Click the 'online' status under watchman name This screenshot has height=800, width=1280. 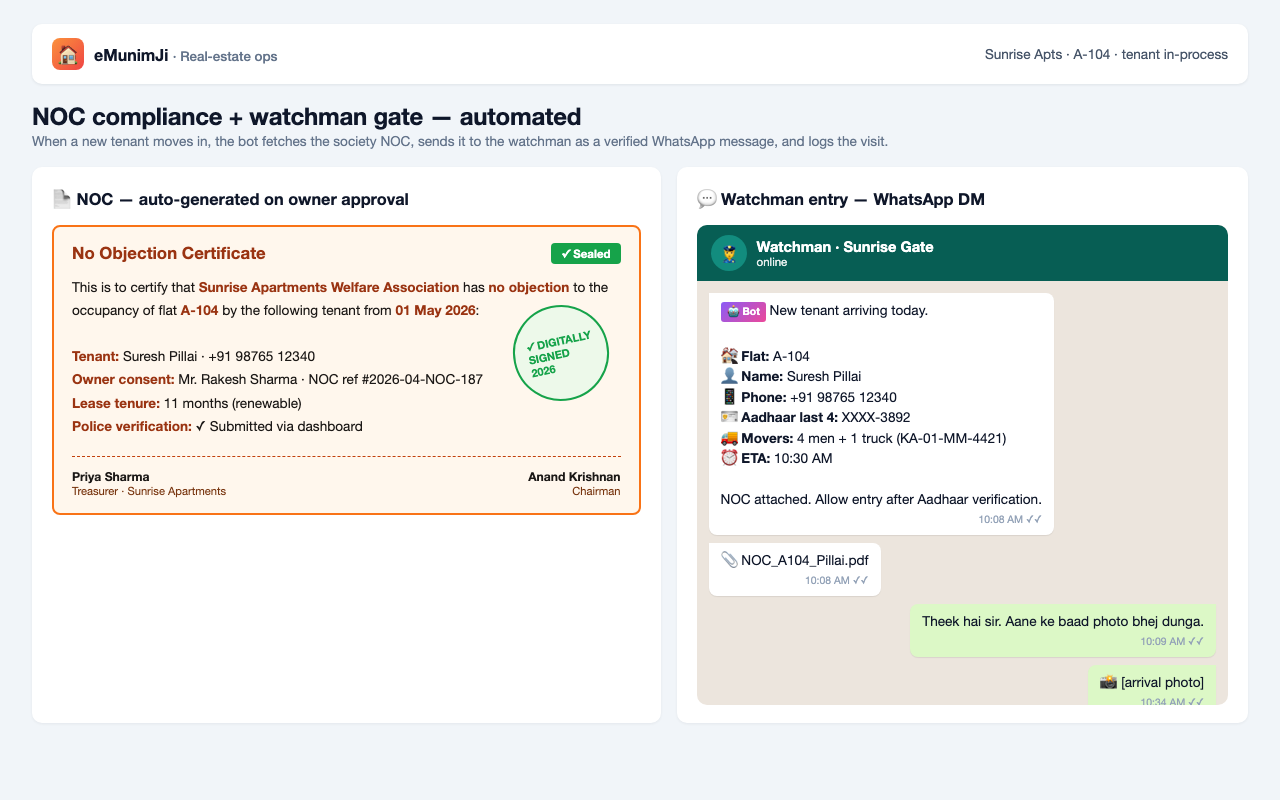click(772, 262)
